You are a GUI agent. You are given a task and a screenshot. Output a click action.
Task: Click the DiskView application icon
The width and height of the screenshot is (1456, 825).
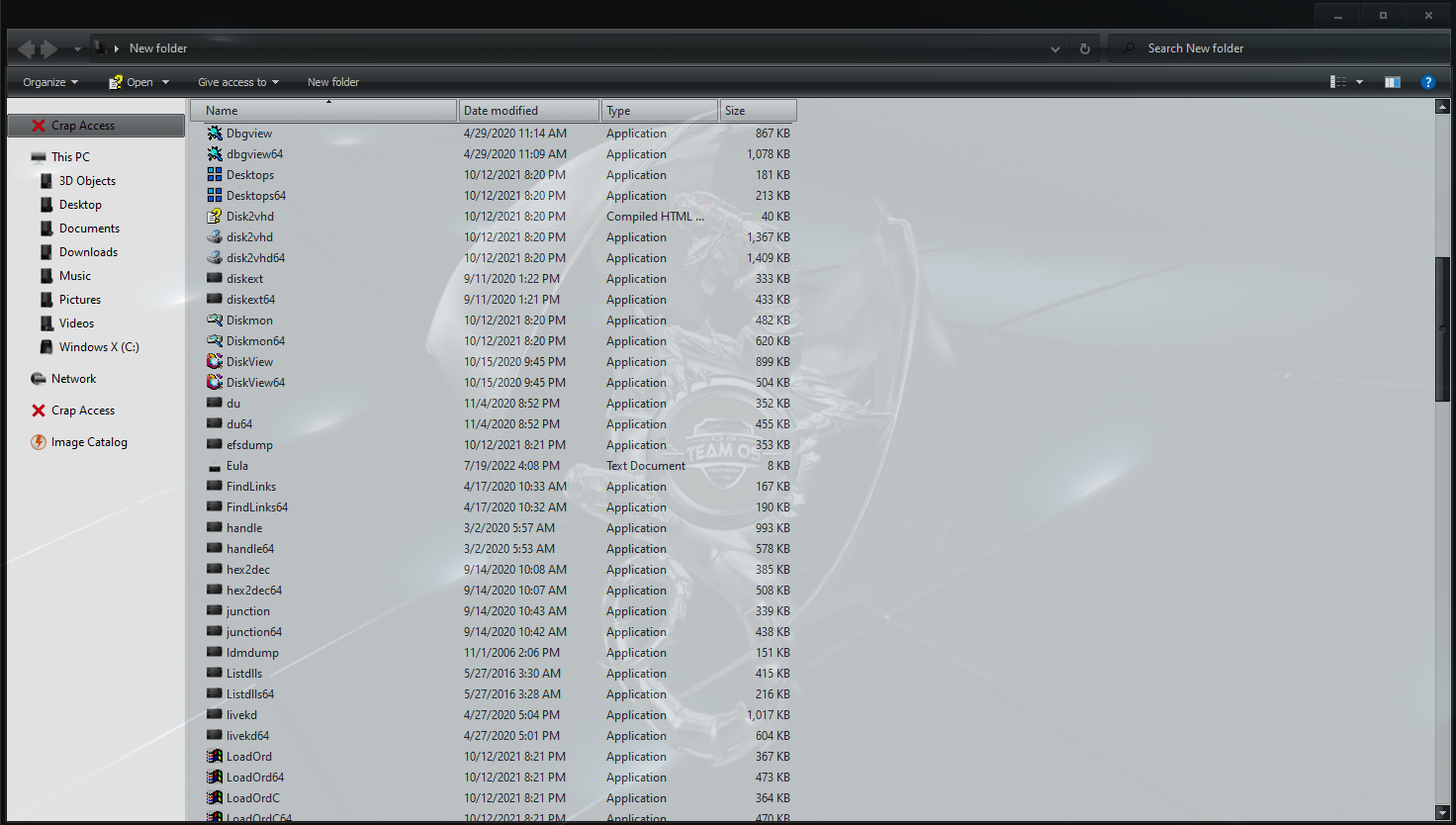coord(215,361)
